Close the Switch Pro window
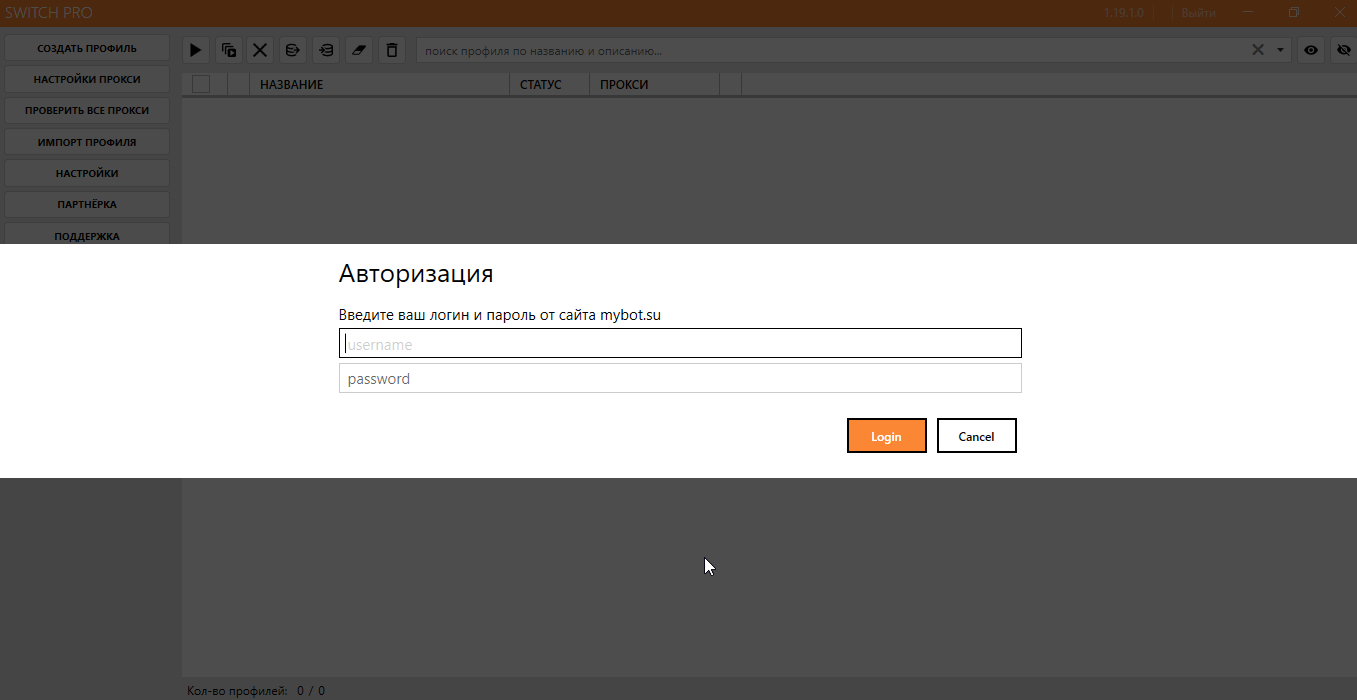The image size is (1357, 700). (1338, 13)
